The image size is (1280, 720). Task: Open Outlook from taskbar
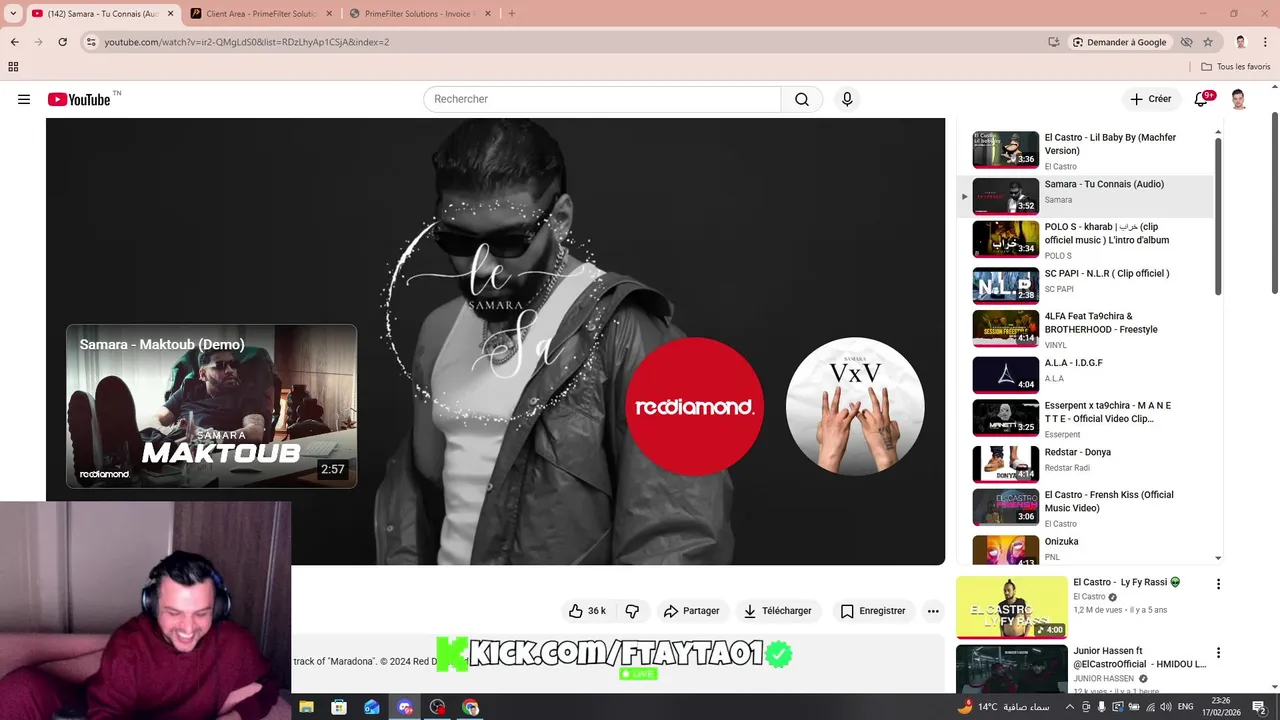(x=372, y=707)
